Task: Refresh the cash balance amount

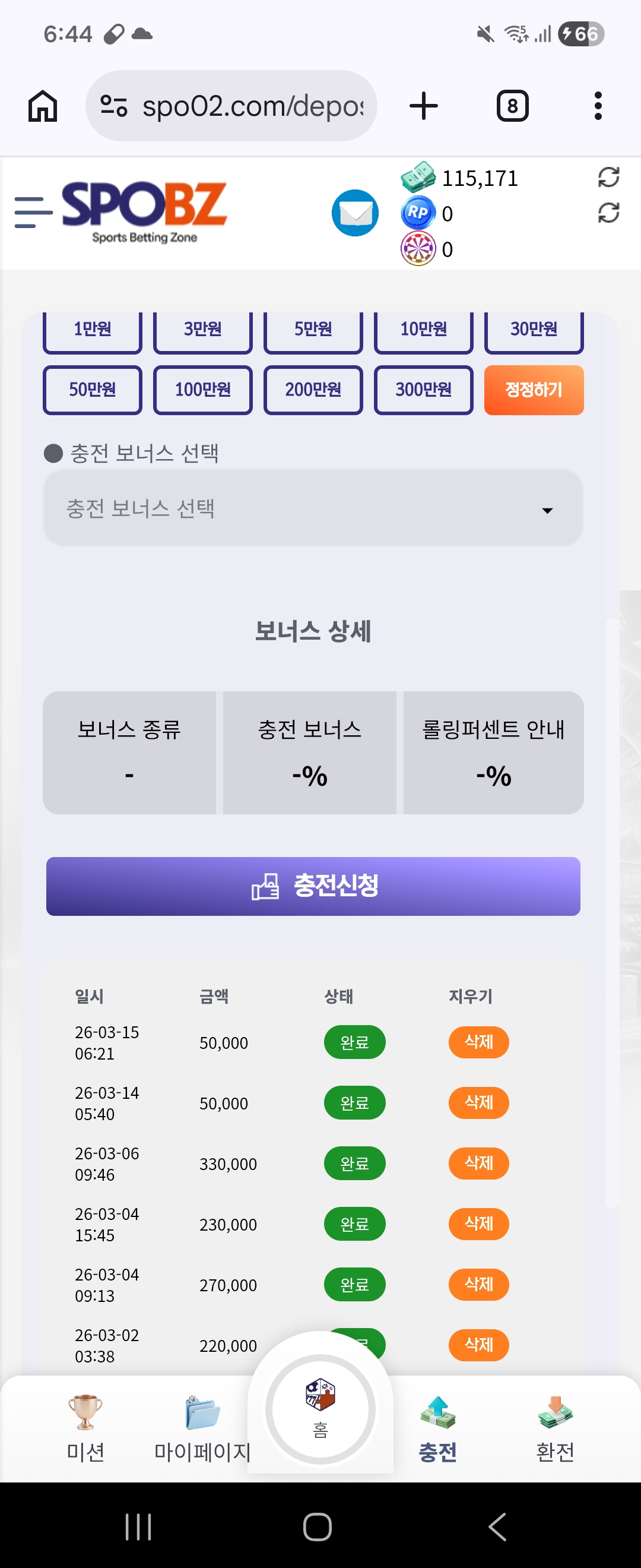Action: pyautogui.click(x=608, y=177)
